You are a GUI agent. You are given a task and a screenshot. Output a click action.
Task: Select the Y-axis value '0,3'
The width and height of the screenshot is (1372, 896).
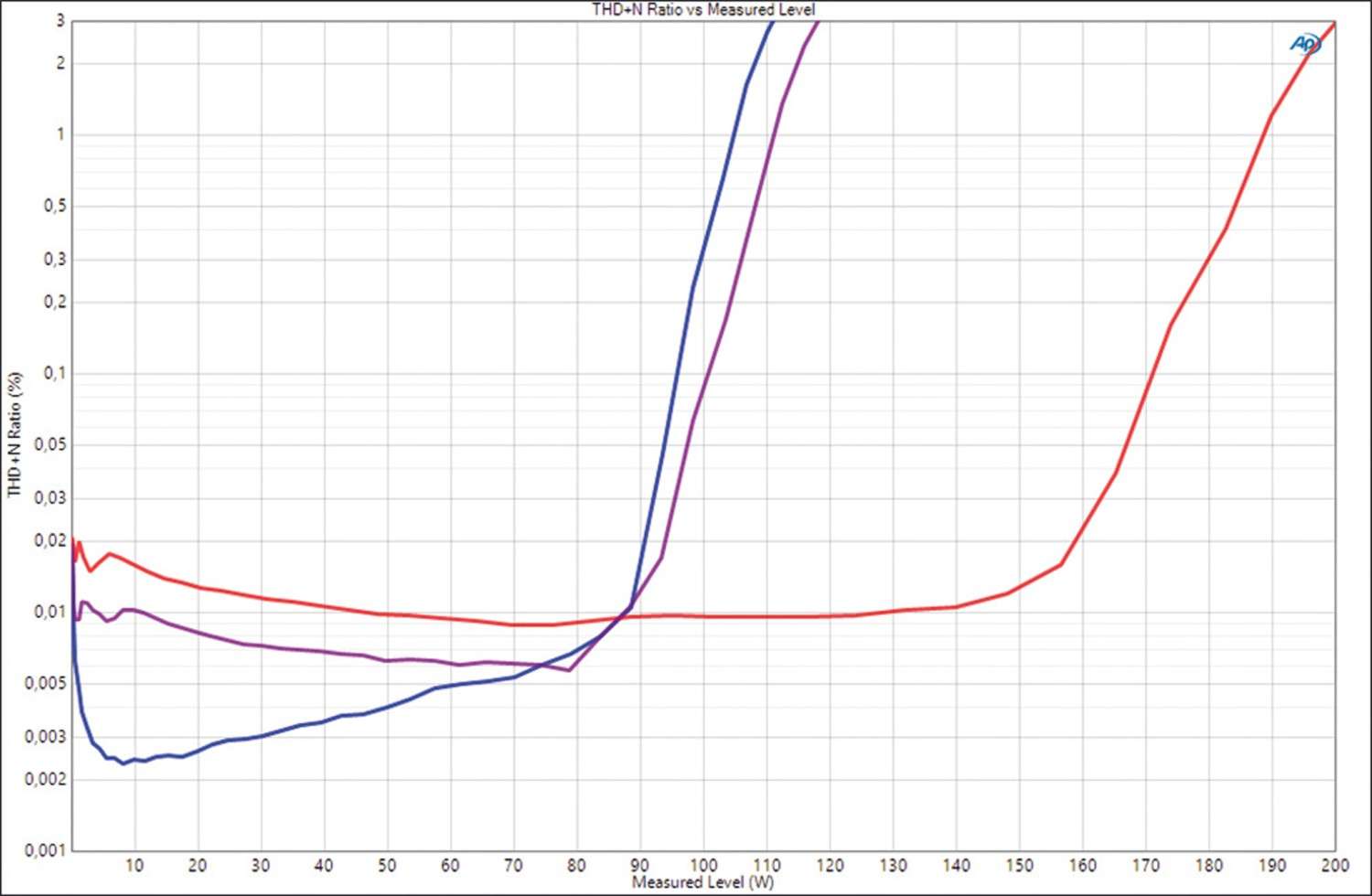pyautogui.click(x=55, y=259)
